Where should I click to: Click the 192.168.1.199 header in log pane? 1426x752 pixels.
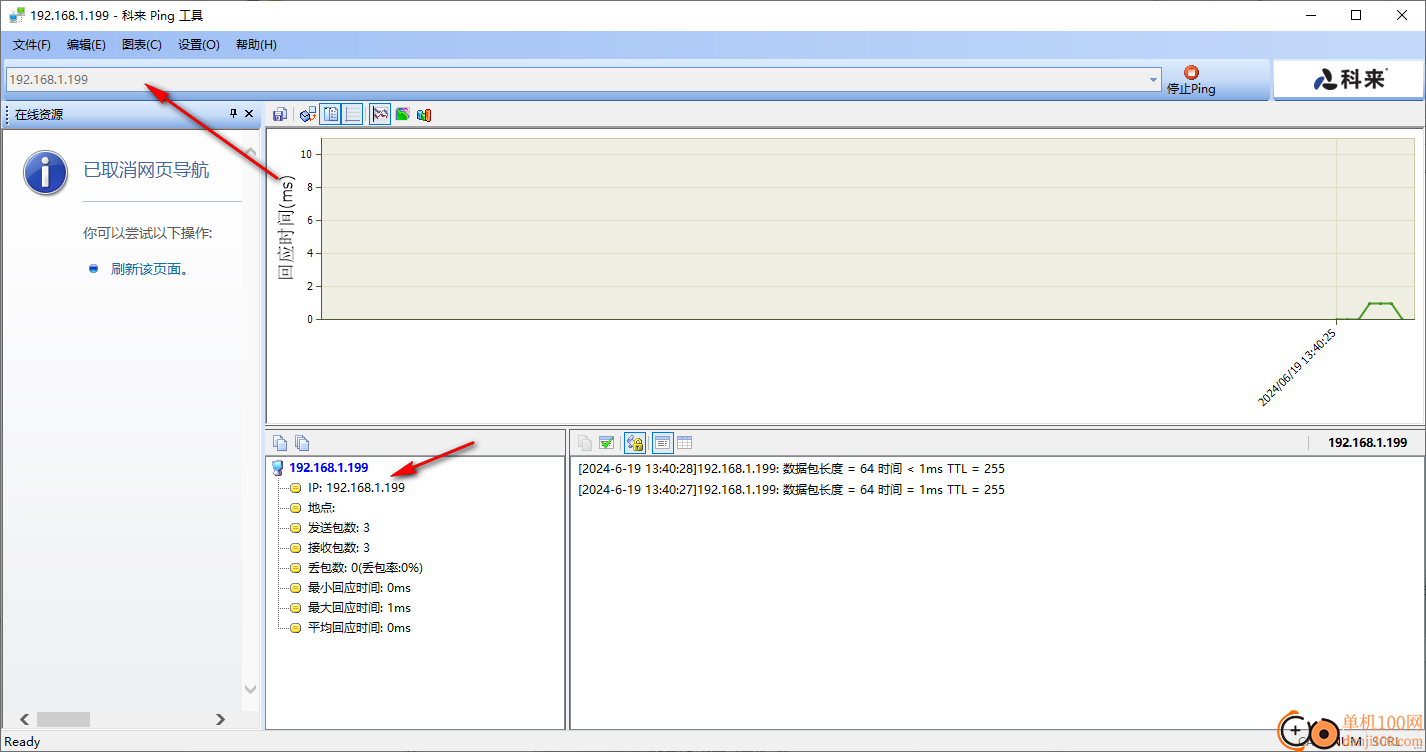pos(1367,443)
